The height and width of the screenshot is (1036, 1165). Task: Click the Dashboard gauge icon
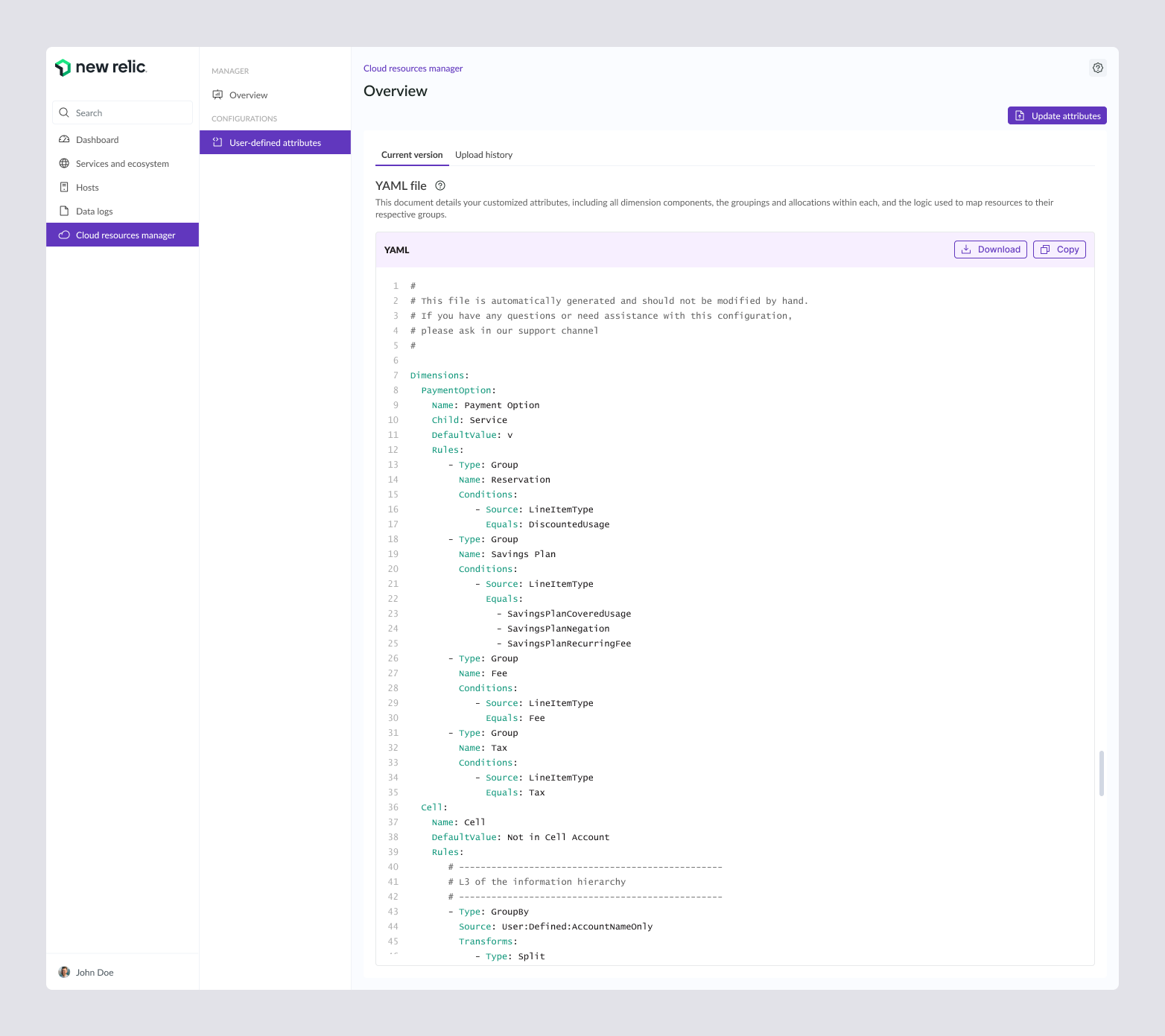click(64, 139)
